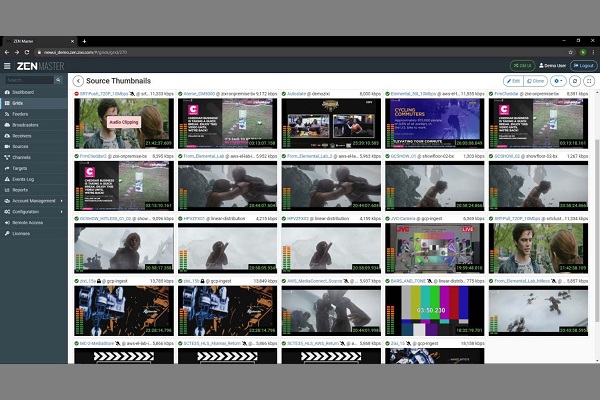Open the JVC-Camera source link
This screenshot has height=400, width=600.
coord(403,219)
